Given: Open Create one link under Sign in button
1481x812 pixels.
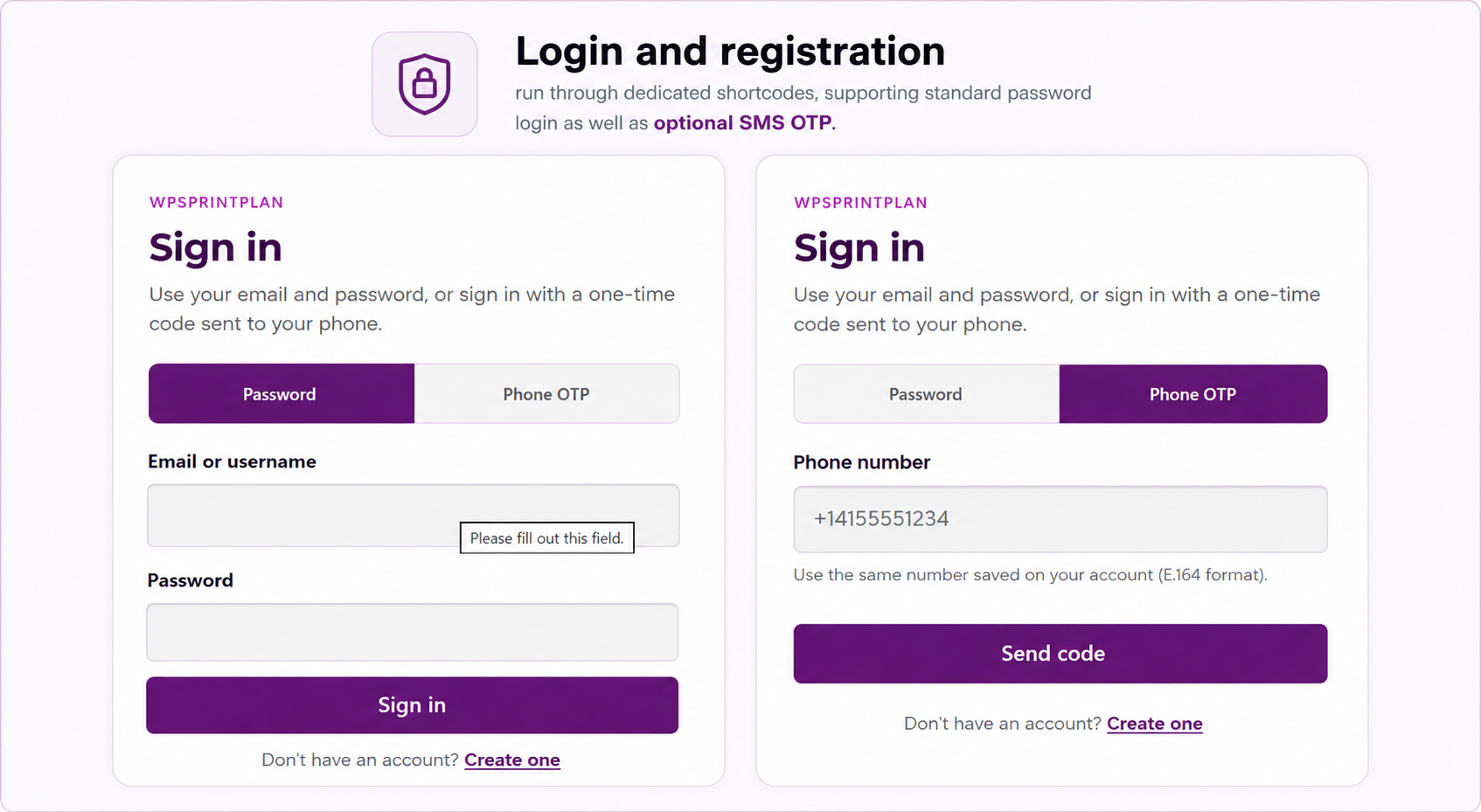Looking at the screenshot, I should 512,760.
